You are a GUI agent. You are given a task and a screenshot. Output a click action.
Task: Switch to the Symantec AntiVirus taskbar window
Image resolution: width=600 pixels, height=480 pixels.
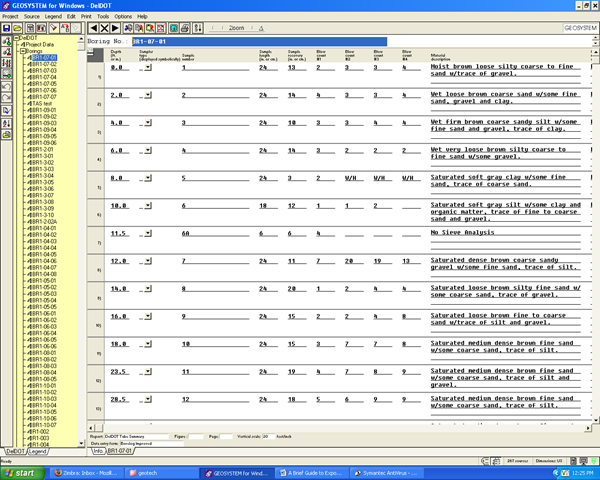(x=387, y=473)
